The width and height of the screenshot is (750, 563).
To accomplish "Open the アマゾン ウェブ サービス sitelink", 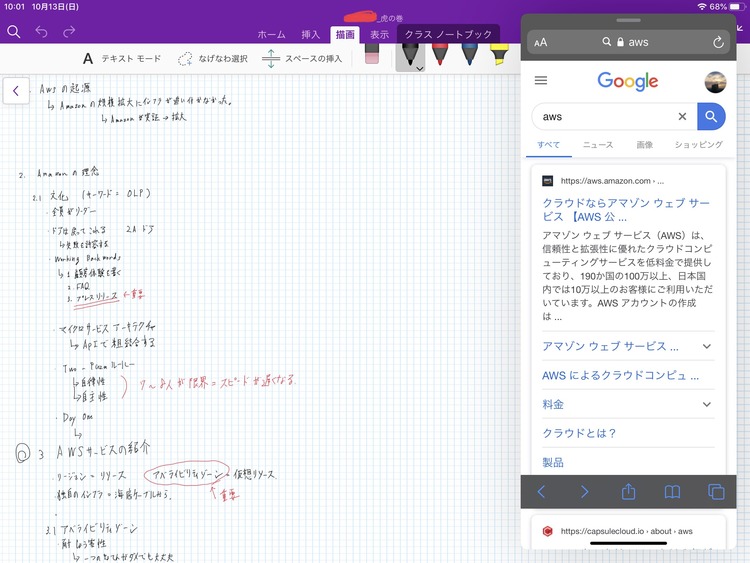I will point(610,346).
